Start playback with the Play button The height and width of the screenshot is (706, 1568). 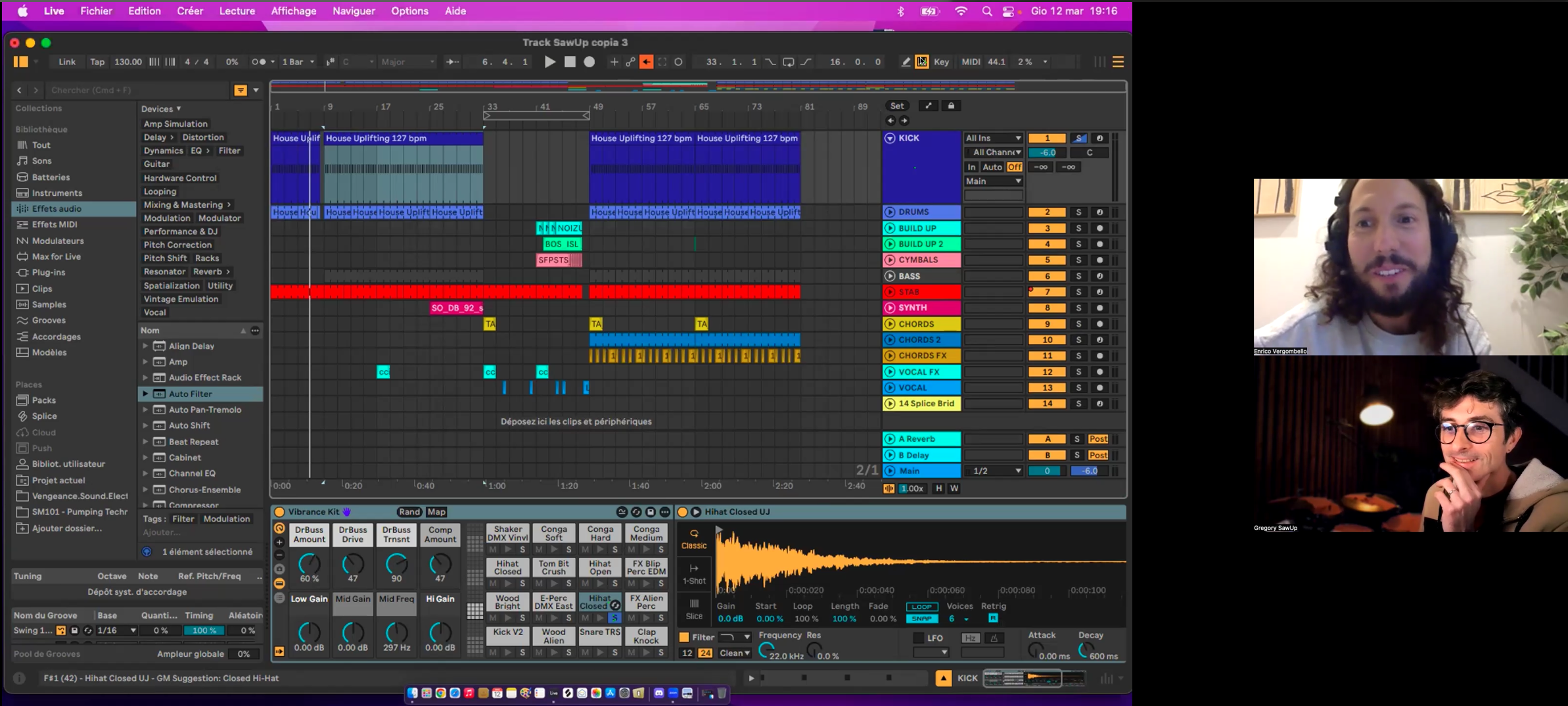pos(550,62)
